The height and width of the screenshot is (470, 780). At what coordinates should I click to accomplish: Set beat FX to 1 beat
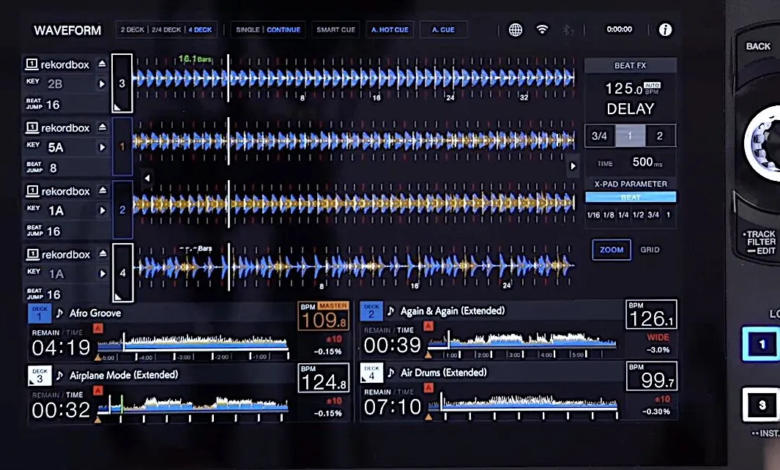pyautogui.click(x=630, y=136)
